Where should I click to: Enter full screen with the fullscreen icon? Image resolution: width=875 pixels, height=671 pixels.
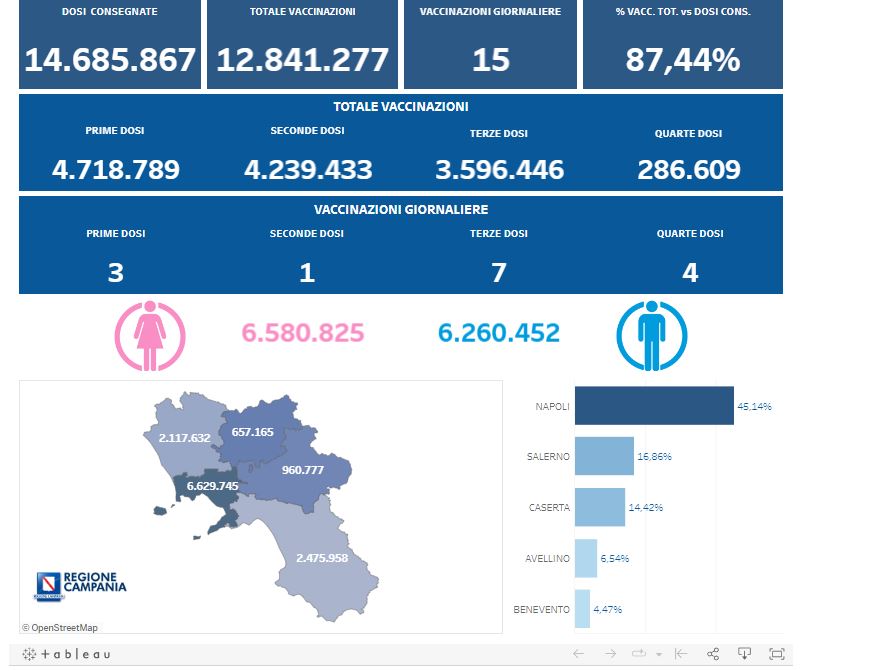pos(777,654)
